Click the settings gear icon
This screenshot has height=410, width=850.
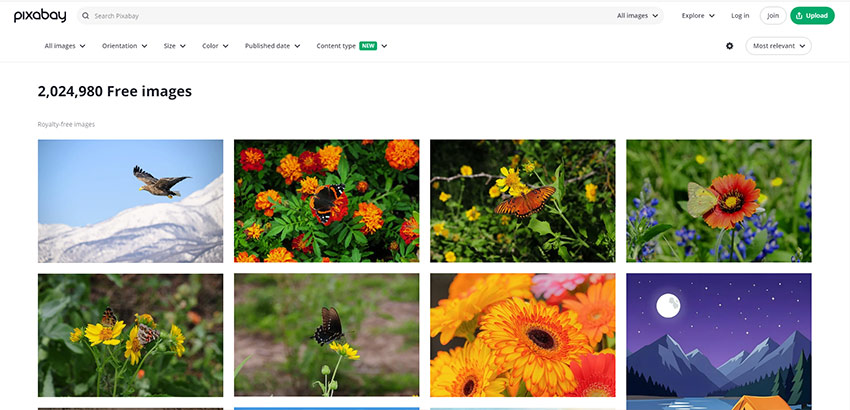click(729, 46)
